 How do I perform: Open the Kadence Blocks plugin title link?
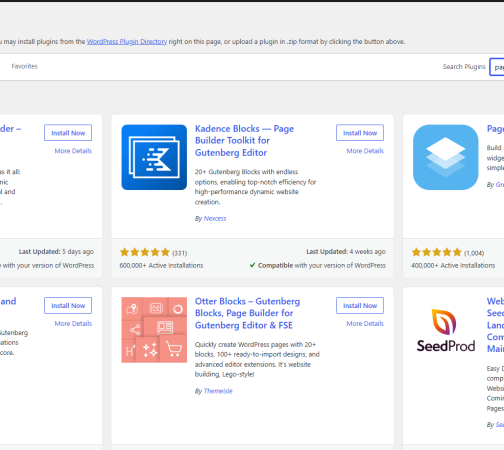coord(244,141)
